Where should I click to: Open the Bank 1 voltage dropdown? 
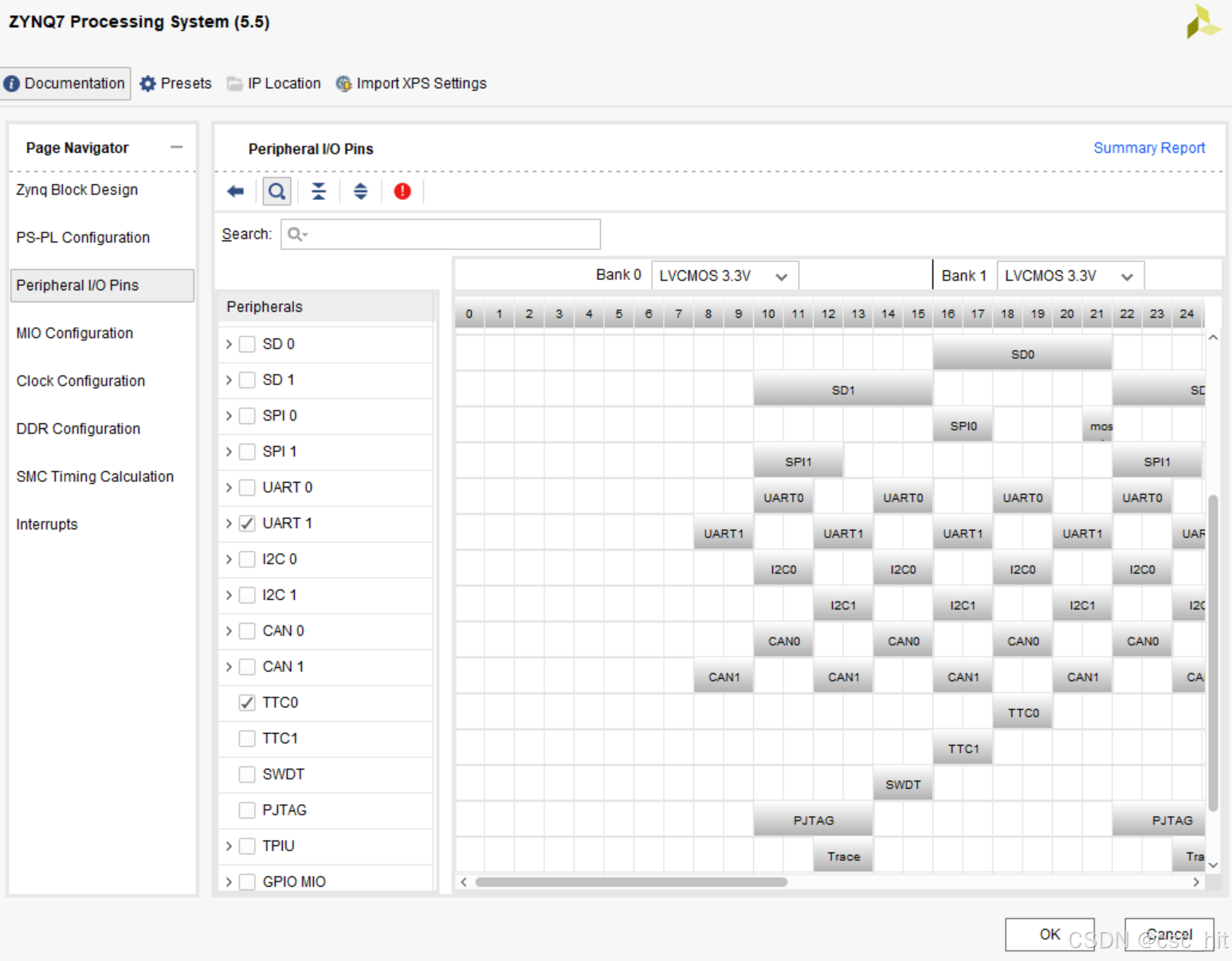click(x=1070, y=276)
